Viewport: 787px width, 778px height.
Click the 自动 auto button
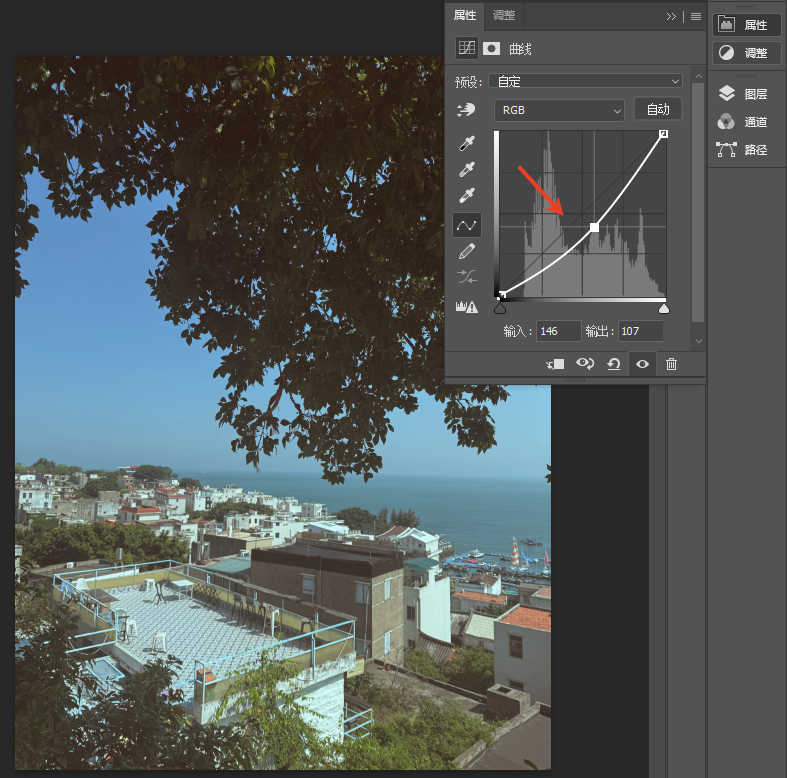pyautogui.click(x=658, y=109)
